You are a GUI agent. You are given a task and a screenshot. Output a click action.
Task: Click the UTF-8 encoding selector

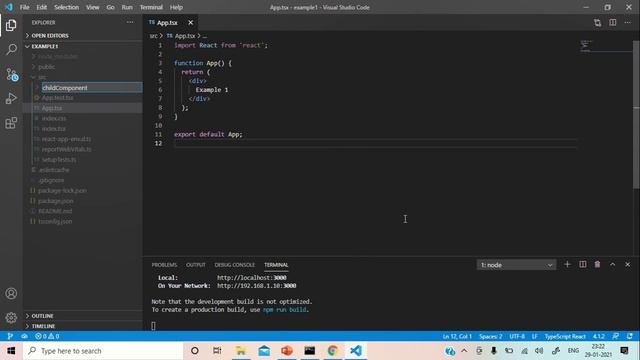coord(517,336)
